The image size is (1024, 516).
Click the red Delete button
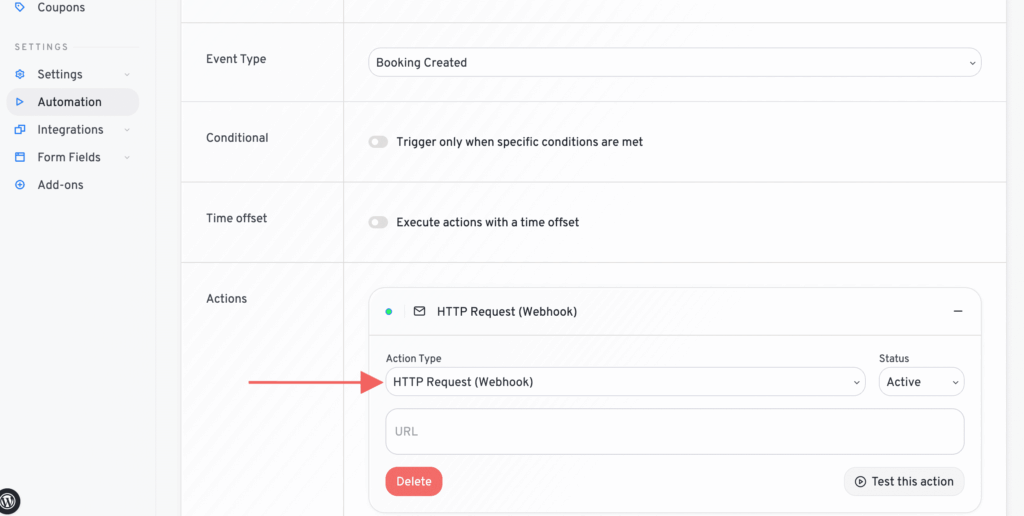414,482
